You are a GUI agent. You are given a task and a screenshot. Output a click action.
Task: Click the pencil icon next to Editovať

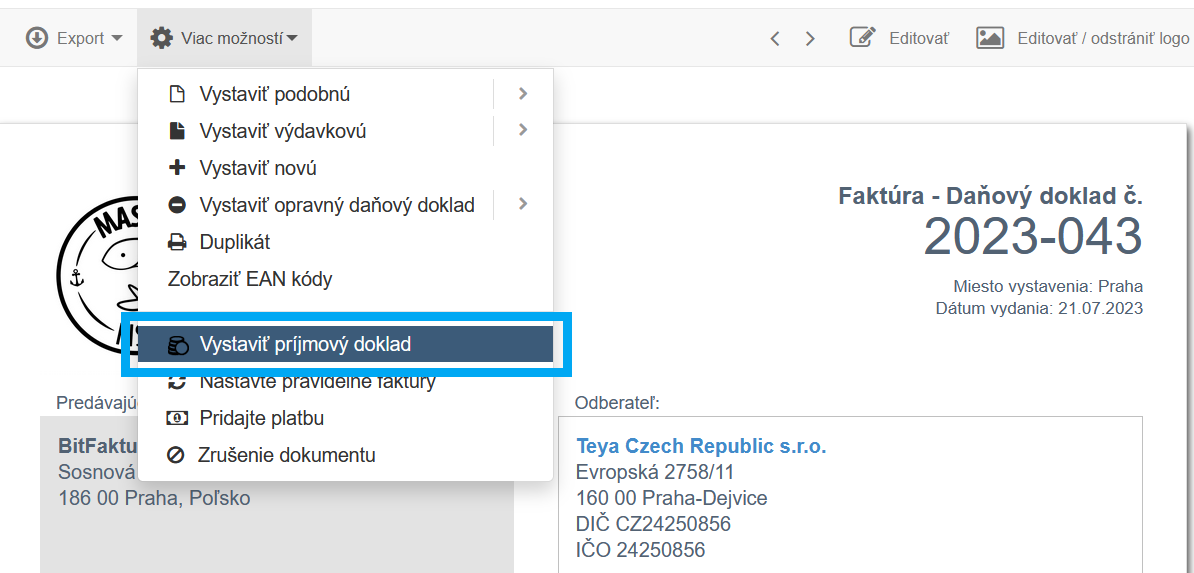[862, 38]
